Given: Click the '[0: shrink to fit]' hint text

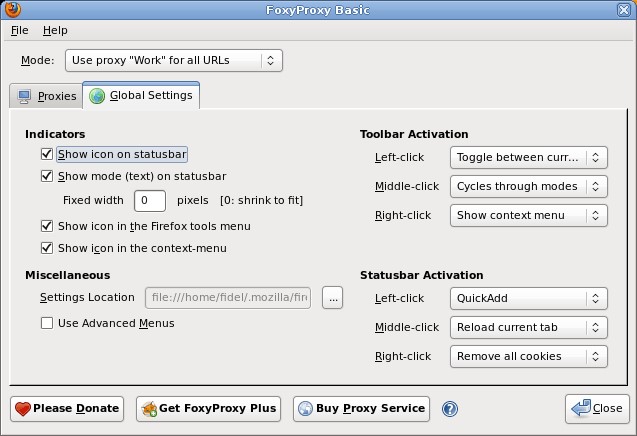Looking at the screenshot, I should tap(262, 200).
